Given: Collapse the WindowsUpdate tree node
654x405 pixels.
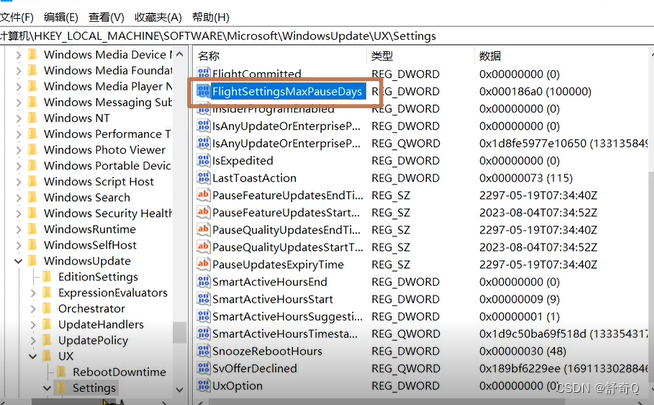Looking at the screenshot, I should [16, 261].
